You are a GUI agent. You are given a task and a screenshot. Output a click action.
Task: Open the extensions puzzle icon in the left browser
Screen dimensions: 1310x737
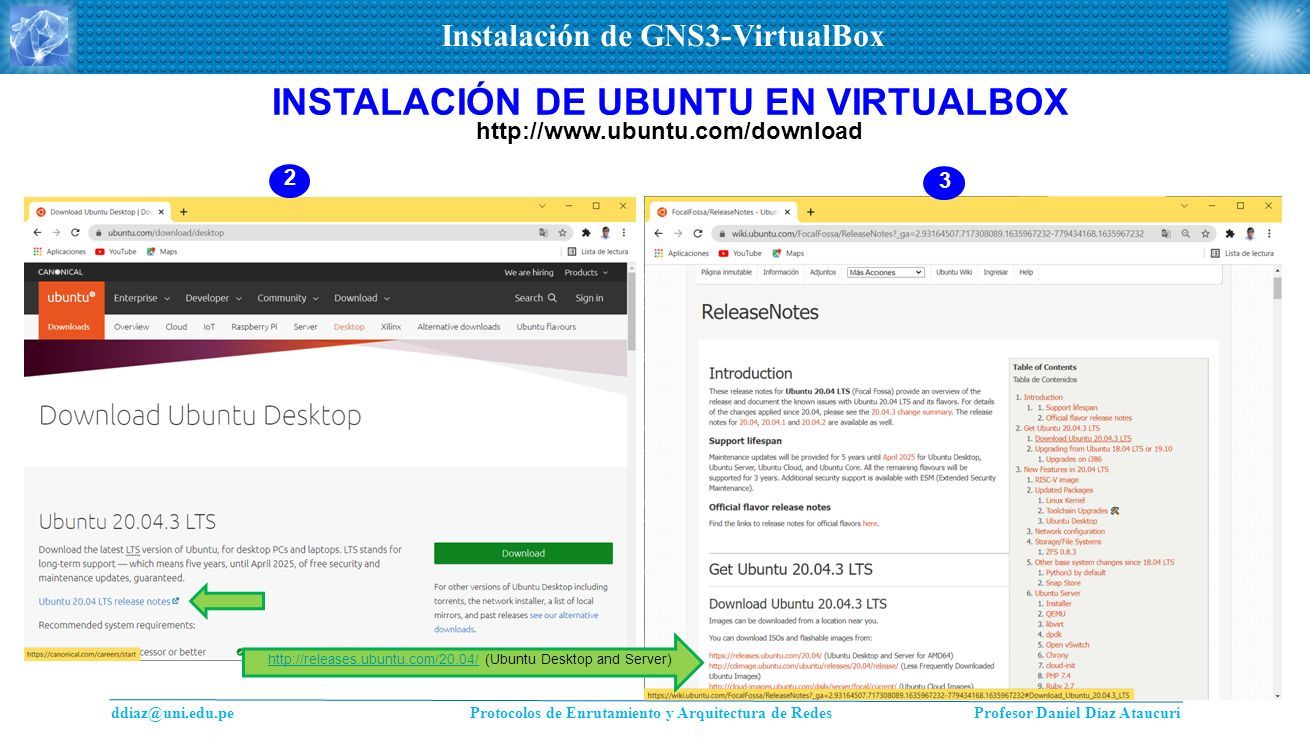tap(586, 232)
